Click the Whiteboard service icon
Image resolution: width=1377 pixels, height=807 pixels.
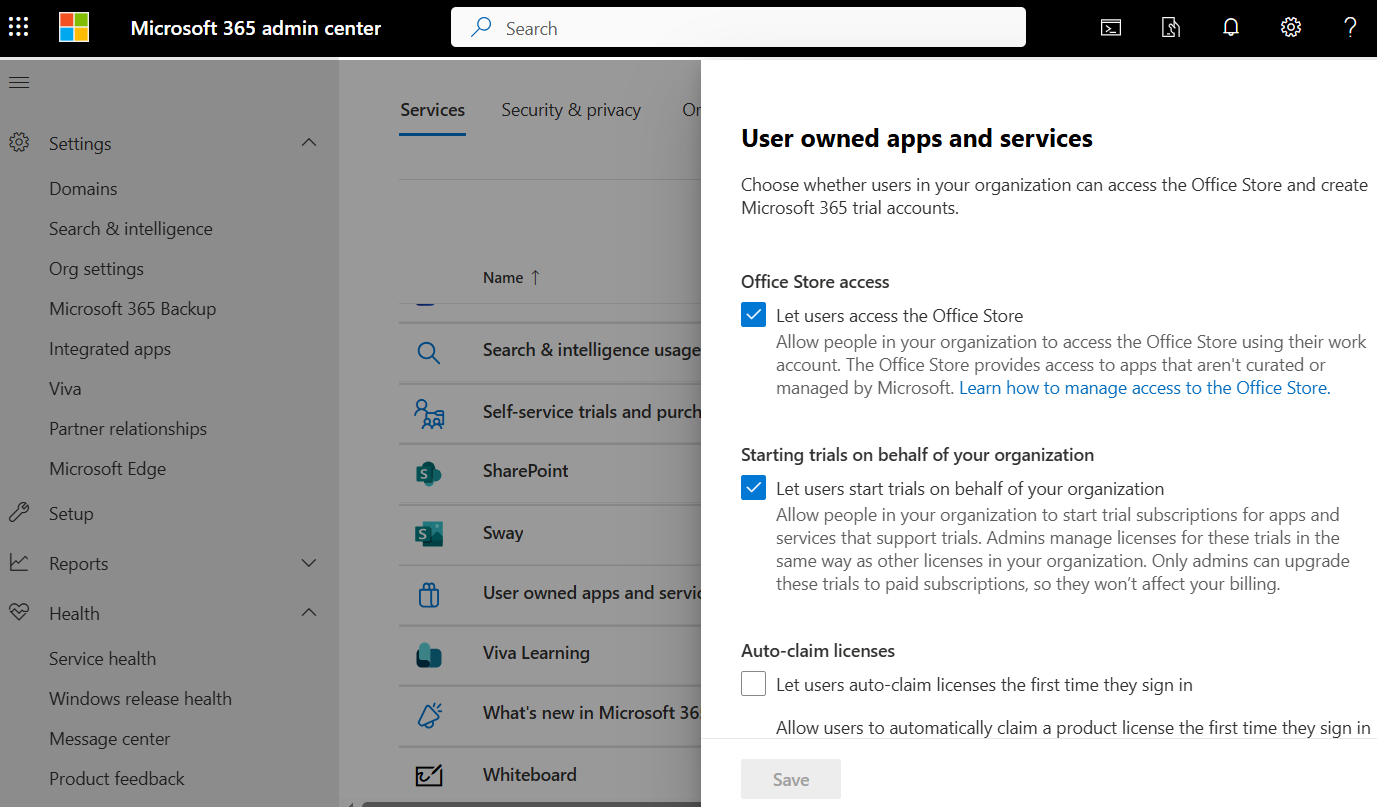pos(429,775)
